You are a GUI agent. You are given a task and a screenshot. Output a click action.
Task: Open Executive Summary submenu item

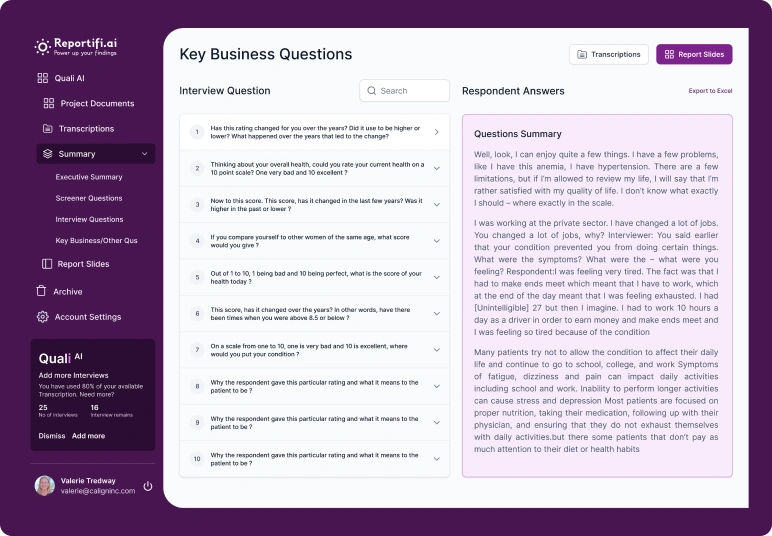[89, 177]
